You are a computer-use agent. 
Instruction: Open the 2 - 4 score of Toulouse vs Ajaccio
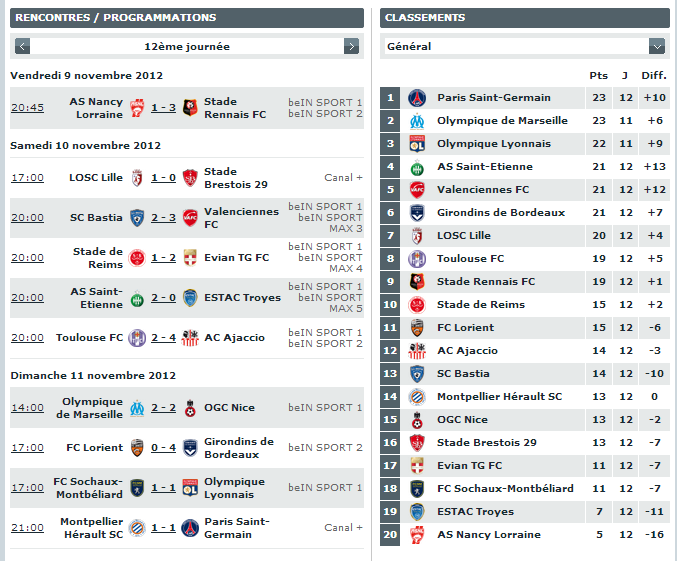tap(163, 338)
